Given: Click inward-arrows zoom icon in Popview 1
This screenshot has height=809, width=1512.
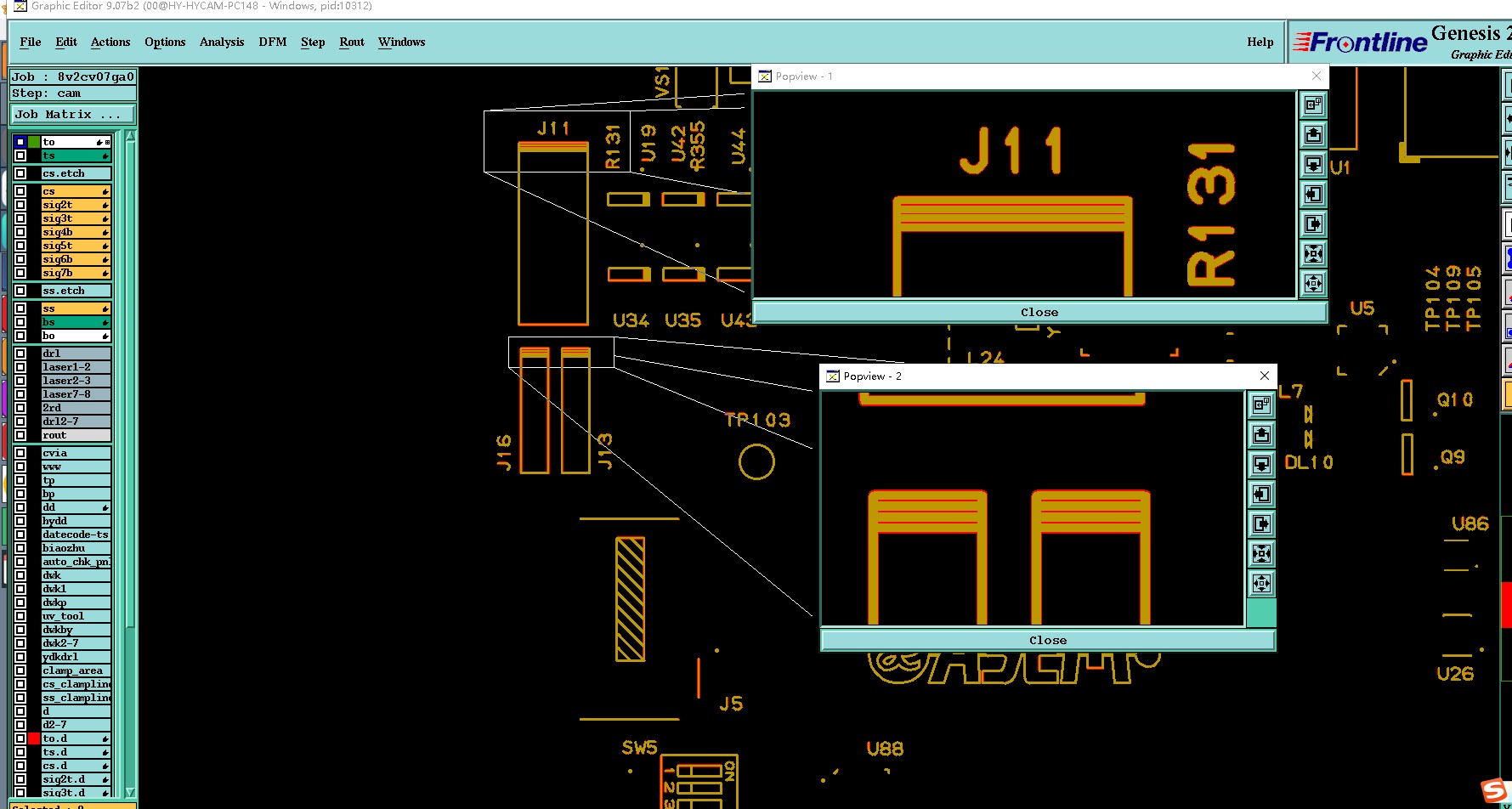Looking at the screenshot, I should pyautogui.click(x=1313, y=253).
